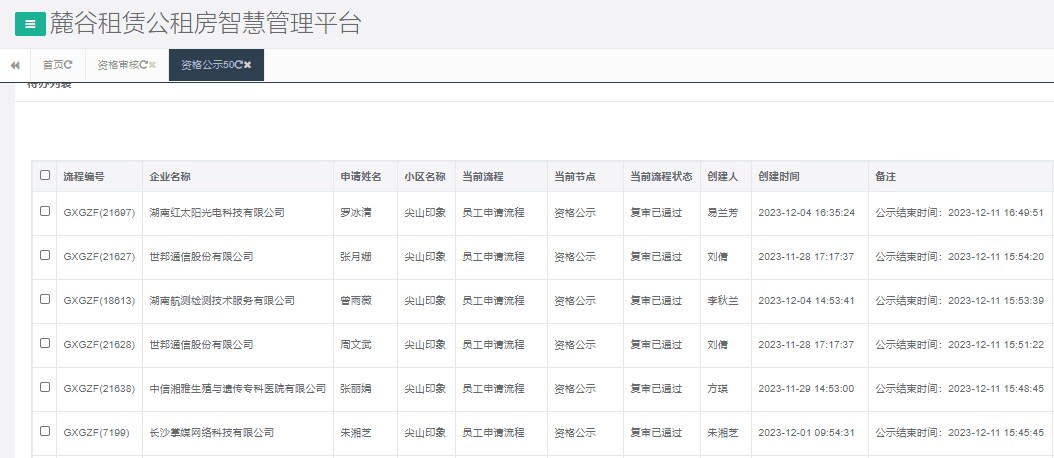Click the 流程编号 column header
This screenshot has width=1054, height=458.
click(x=84, y=177)
